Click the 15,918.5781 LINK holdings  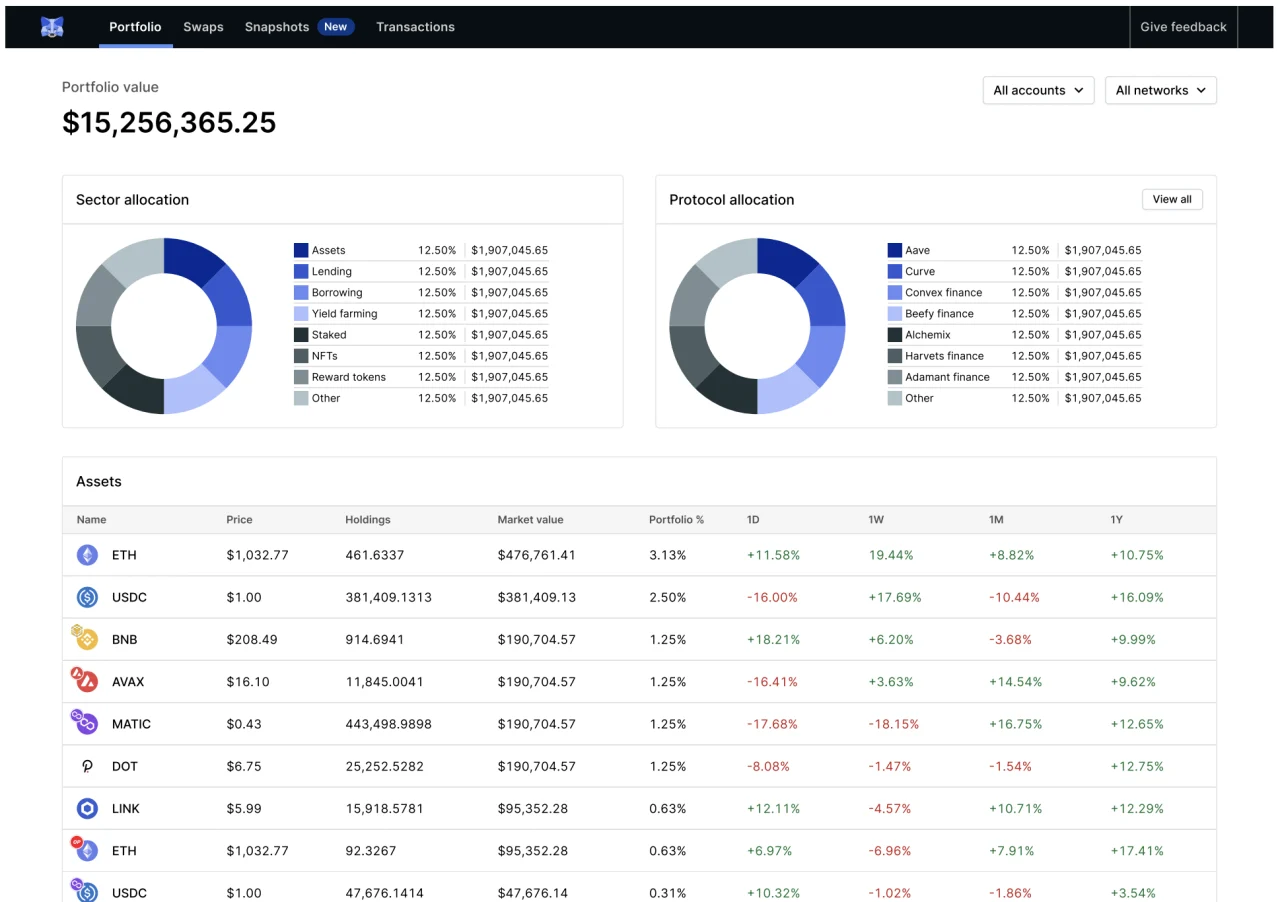(384, 808)
